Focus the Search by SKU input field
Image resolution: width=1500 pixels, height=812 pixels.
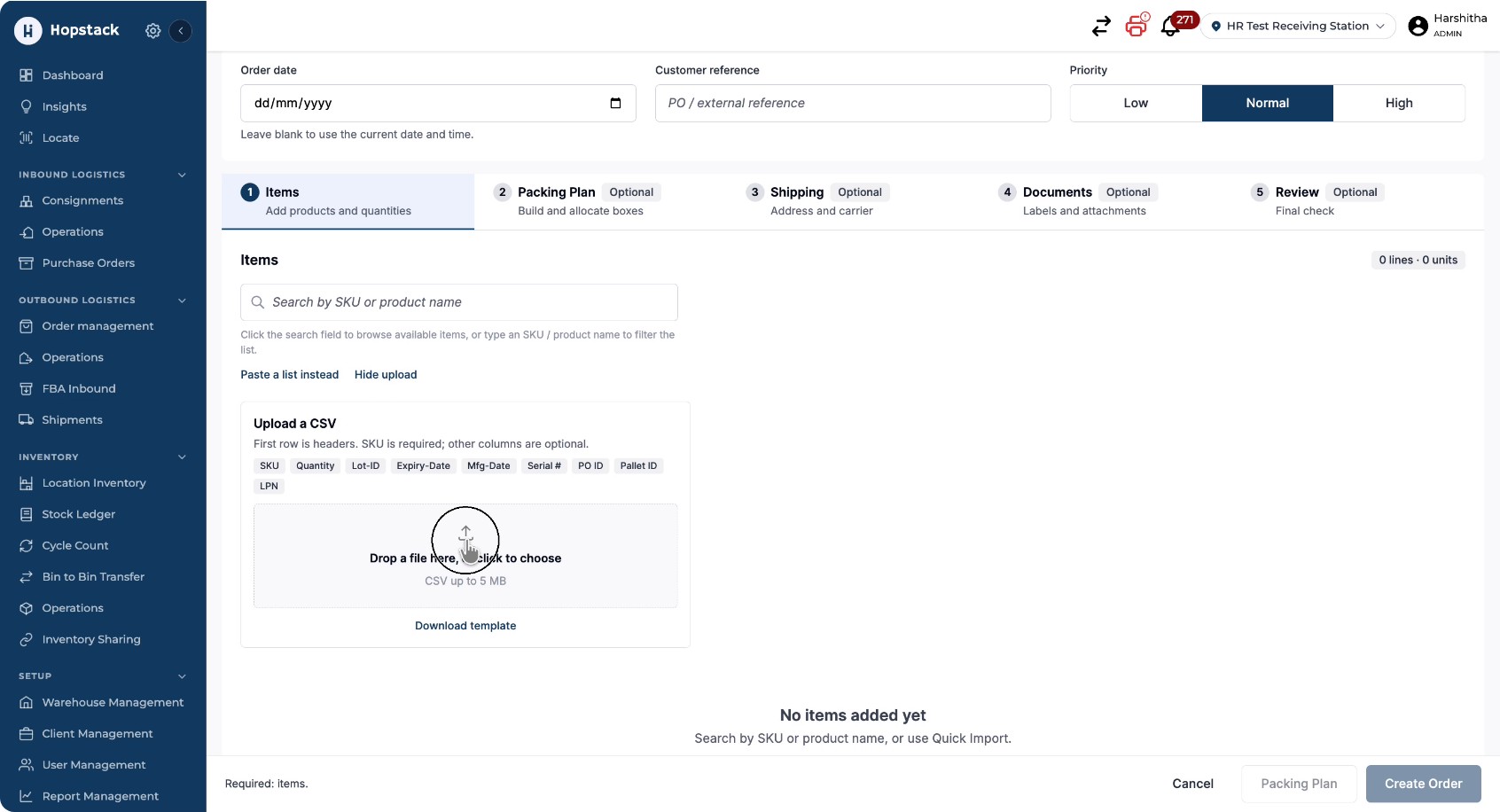(x=459, y=302)
